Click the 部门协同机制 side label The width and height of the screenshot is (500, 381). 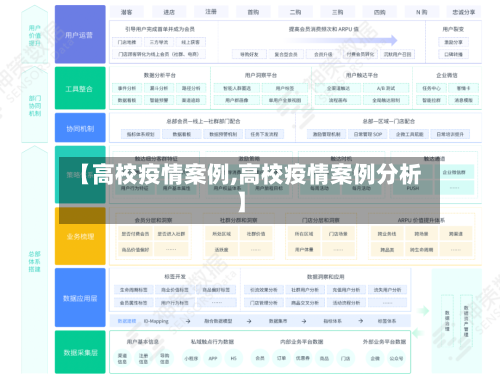pyautogui.click(x=35, y=106)
